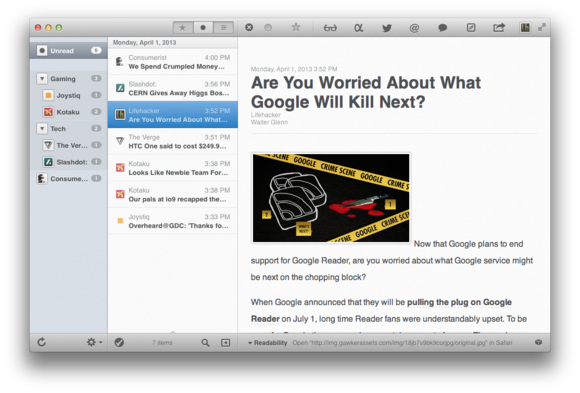Click '7 items' count in bottom bar
This screenshot has width=580, height=393.
coord(162,343)
